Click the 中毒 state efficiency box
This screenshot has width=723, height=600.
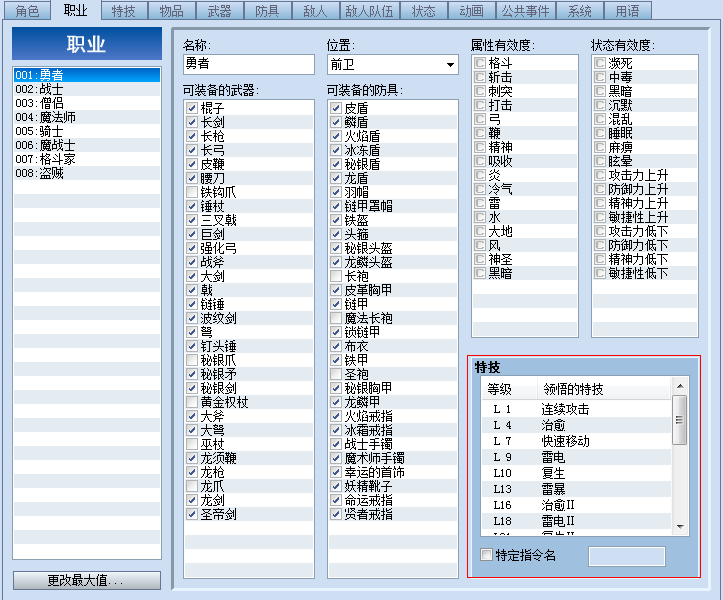[x=600, y=77]
